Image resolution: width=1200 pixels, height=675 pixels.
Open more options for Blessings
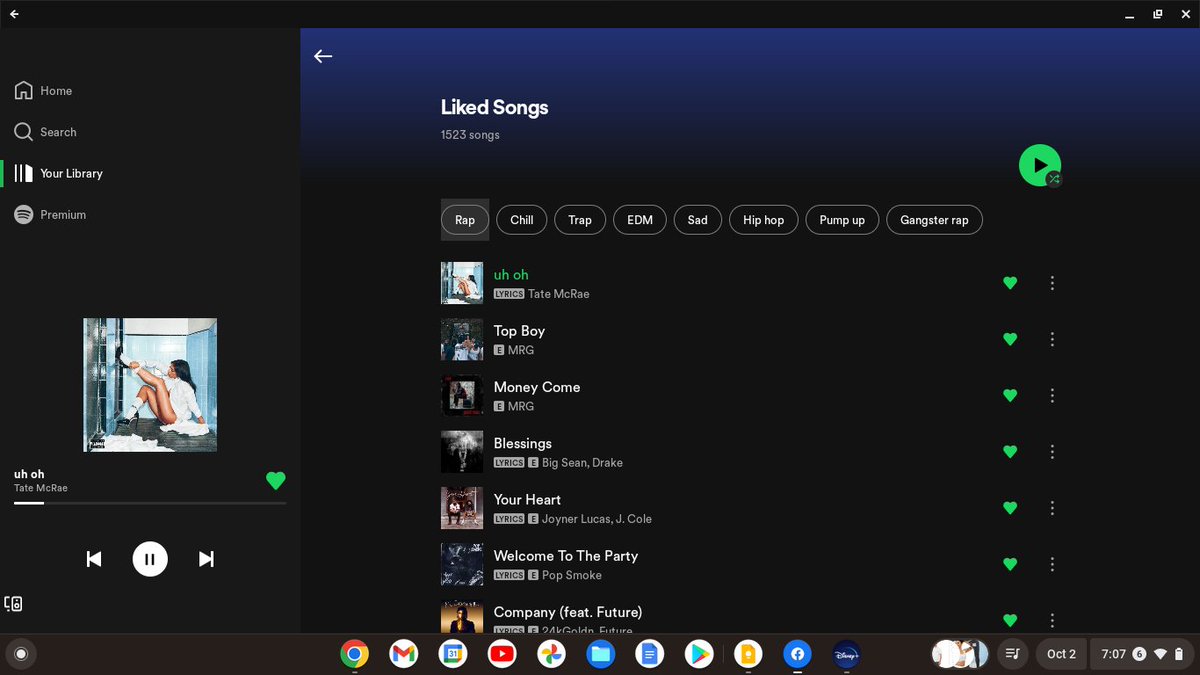1052,452
